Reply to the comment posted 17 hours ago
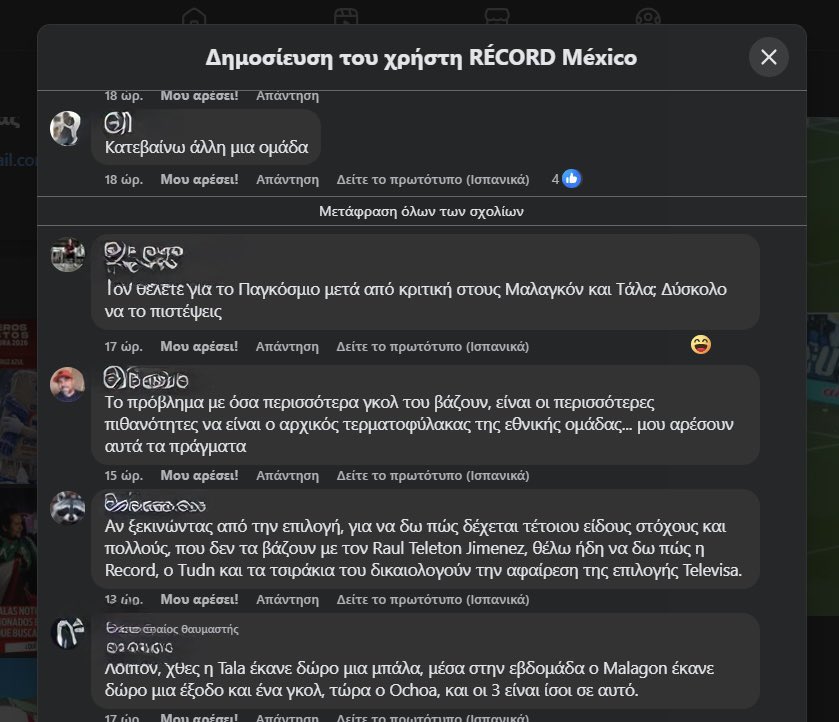839x722 pixels. pyautogui.click(x=287, y=346)
